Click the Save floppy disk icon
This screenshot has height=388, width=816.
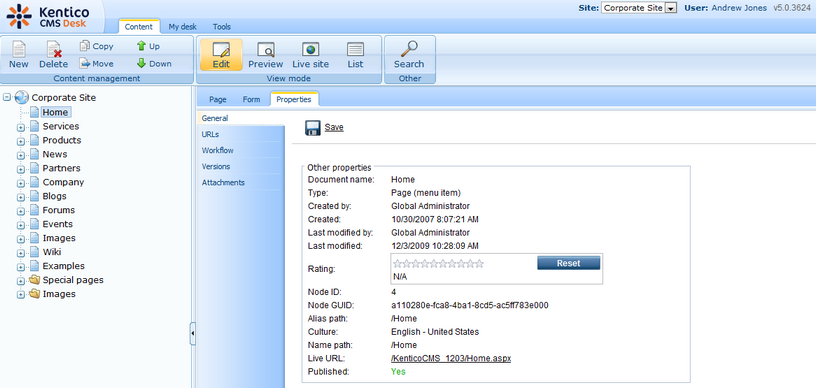[x=312, y=128]
